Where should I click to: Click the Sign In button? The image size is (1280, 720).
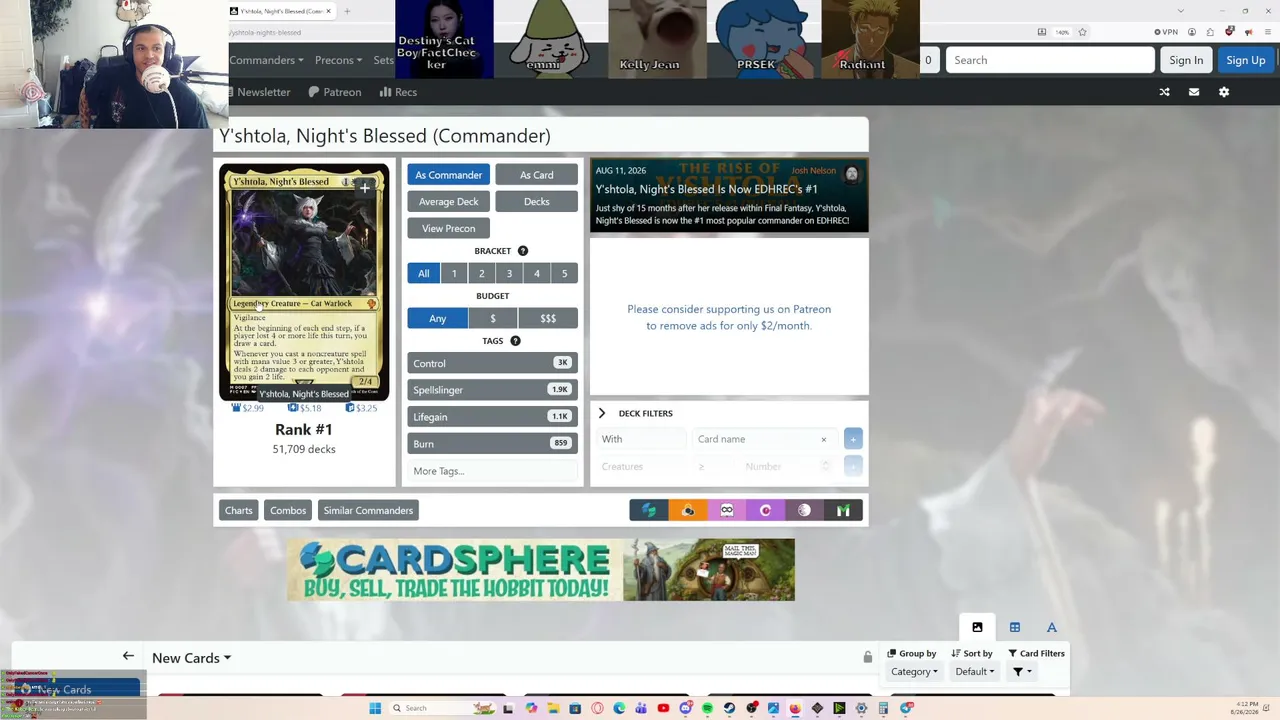pos(1186,60)
